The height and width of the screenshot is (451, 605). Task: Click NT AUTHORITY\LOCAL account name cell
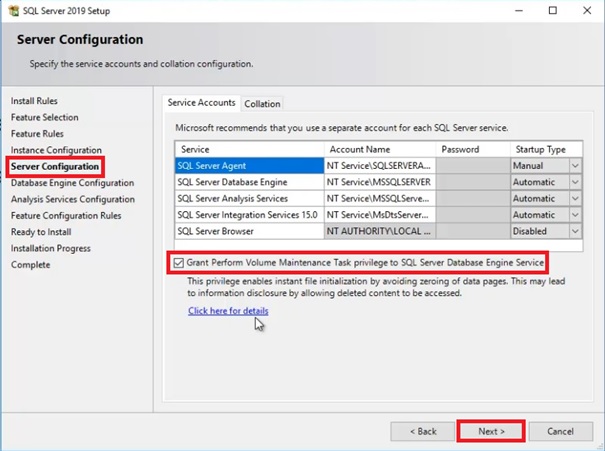click(380, 231)
